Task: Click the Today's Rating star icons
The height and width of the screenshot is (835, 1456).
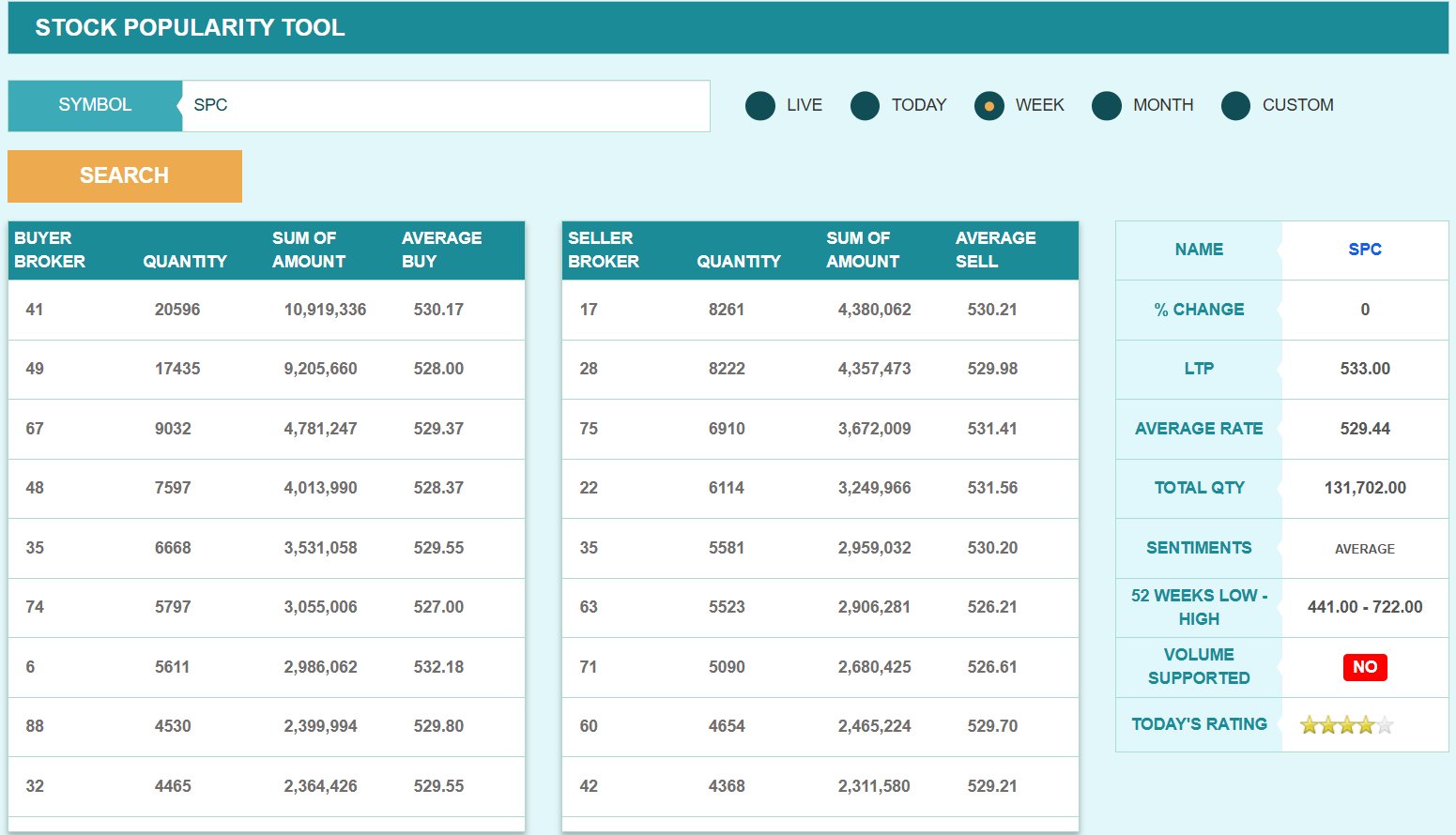Action: pyautogui.click(x=1346, y=725)
